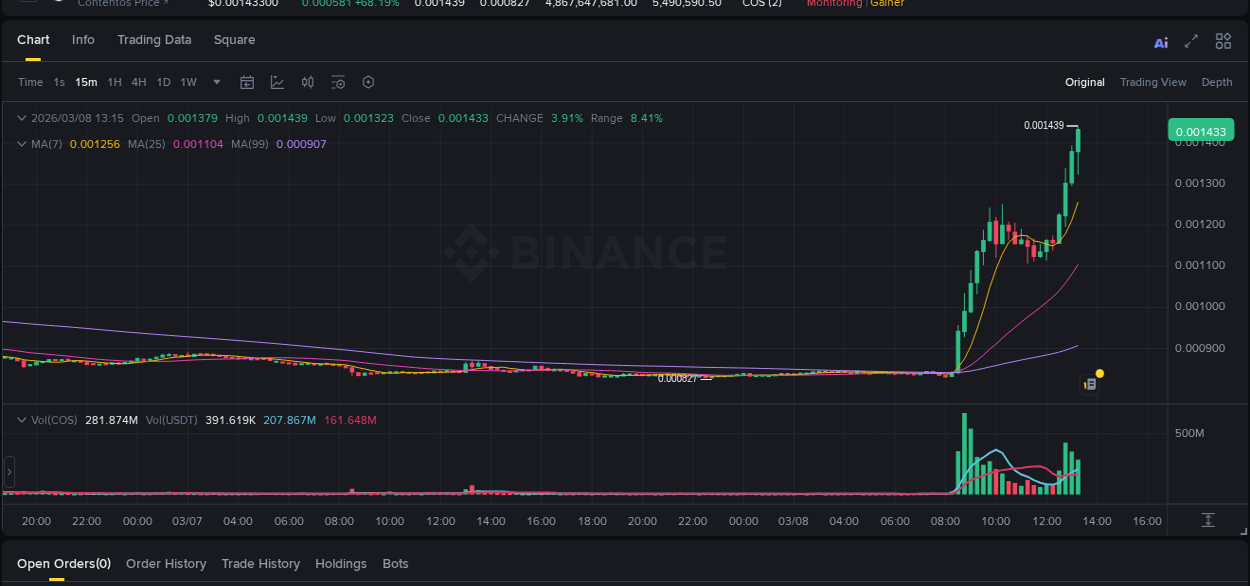Open the indicator list settings icon

338,82
